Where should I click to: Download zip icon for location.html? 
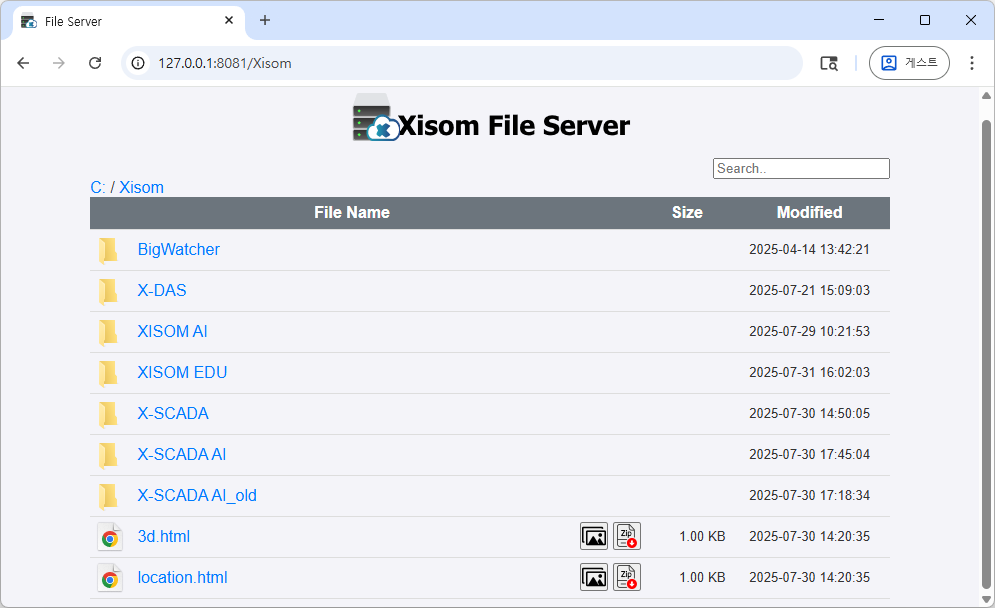pos(627,578)
